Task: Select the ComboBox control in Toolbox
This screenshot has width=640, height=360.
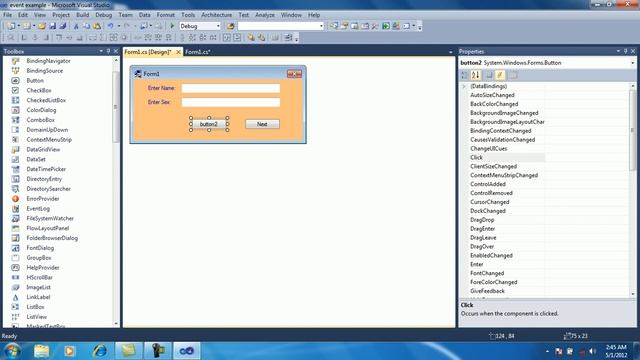Action: (40, 120)
